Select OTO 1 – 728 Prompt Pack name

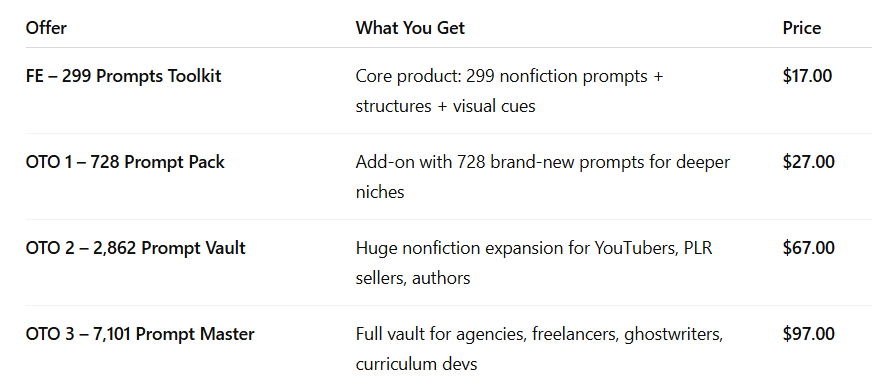pos(125,162)
